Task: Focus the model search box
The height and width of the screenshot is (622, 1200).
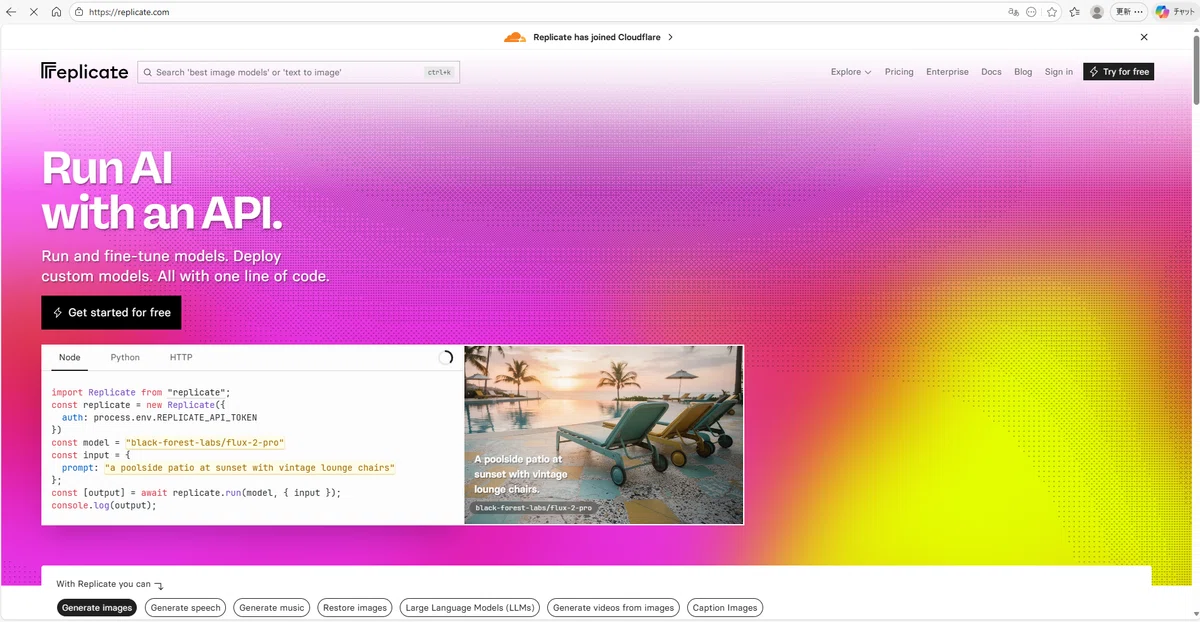Action: click(298, 72)
